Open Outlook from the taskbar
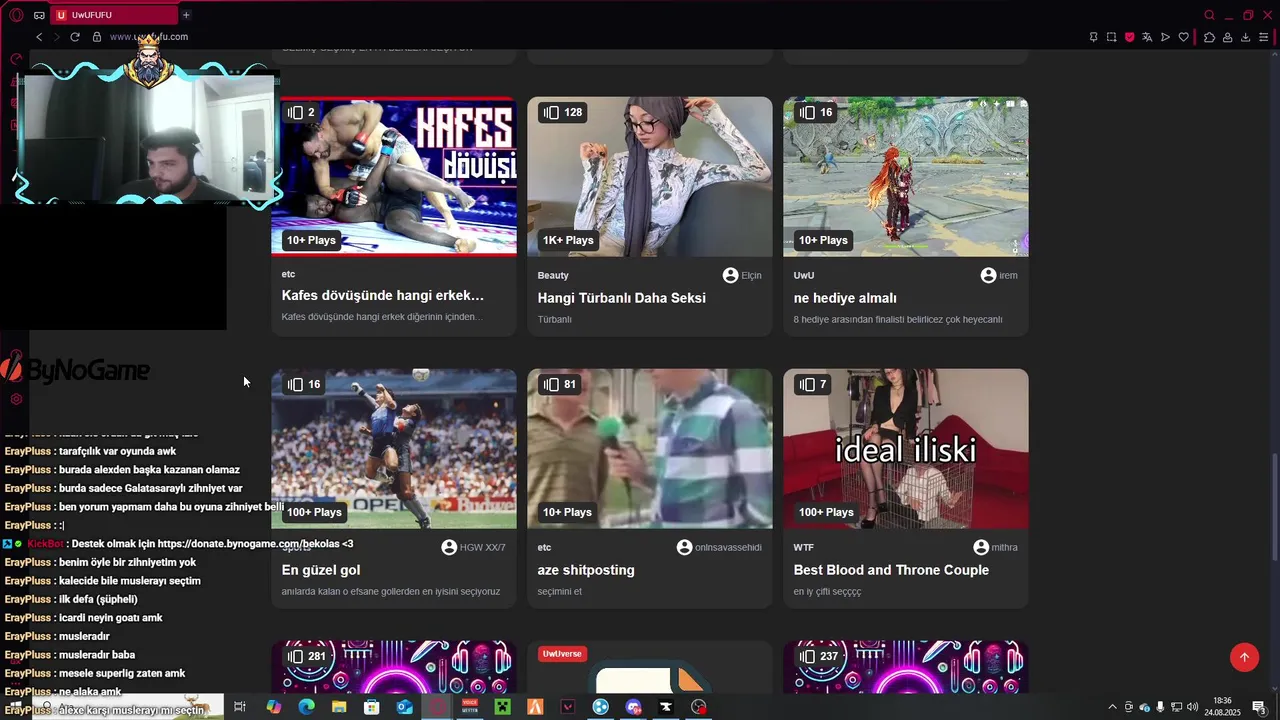The height and width of the screenshot is (720, 1280). click(404, 707)
